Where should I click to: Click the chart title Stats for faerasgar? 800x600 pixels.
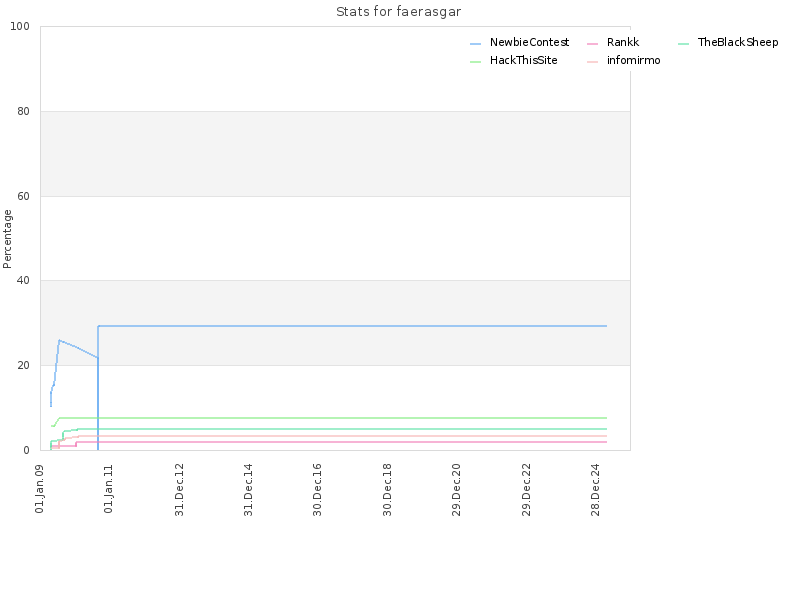398,12
